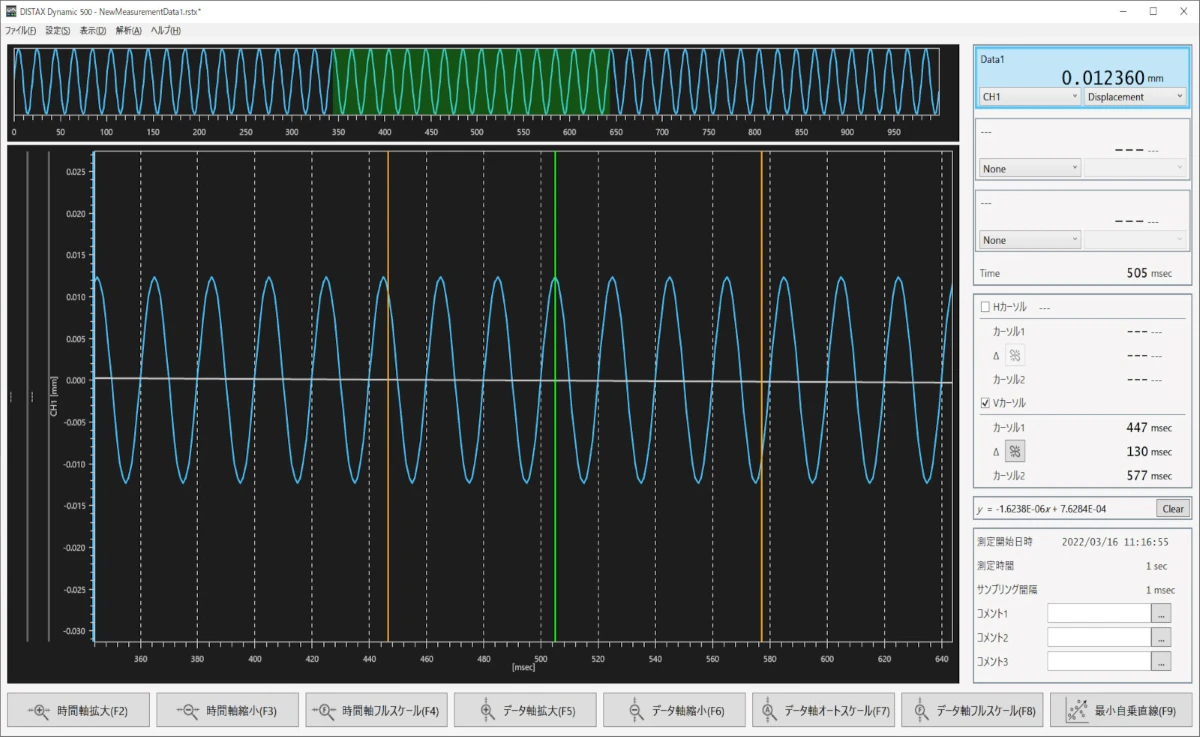Click the コメント1 input field
Screen dimensions: 1200x737
point(1098,613)
